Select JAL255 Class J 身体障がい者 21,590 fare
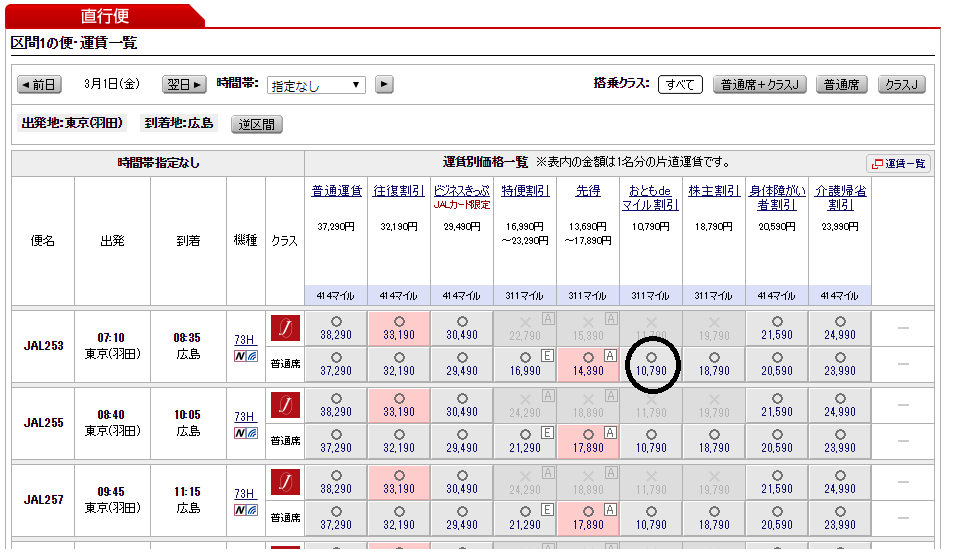Image resolution: width=953 pixels, height=560 pixels. 777,406
